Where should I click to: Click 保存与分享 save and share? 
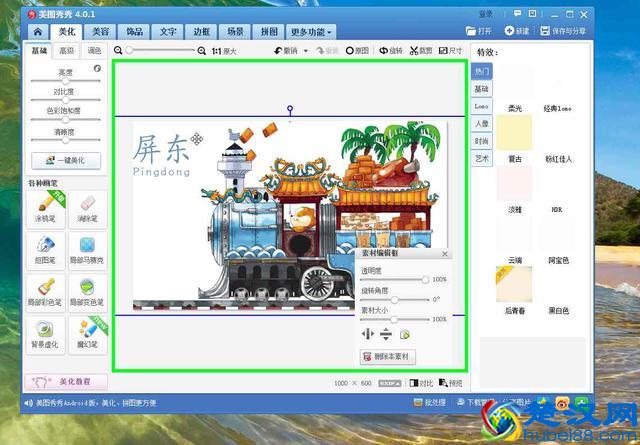(563, 31)
